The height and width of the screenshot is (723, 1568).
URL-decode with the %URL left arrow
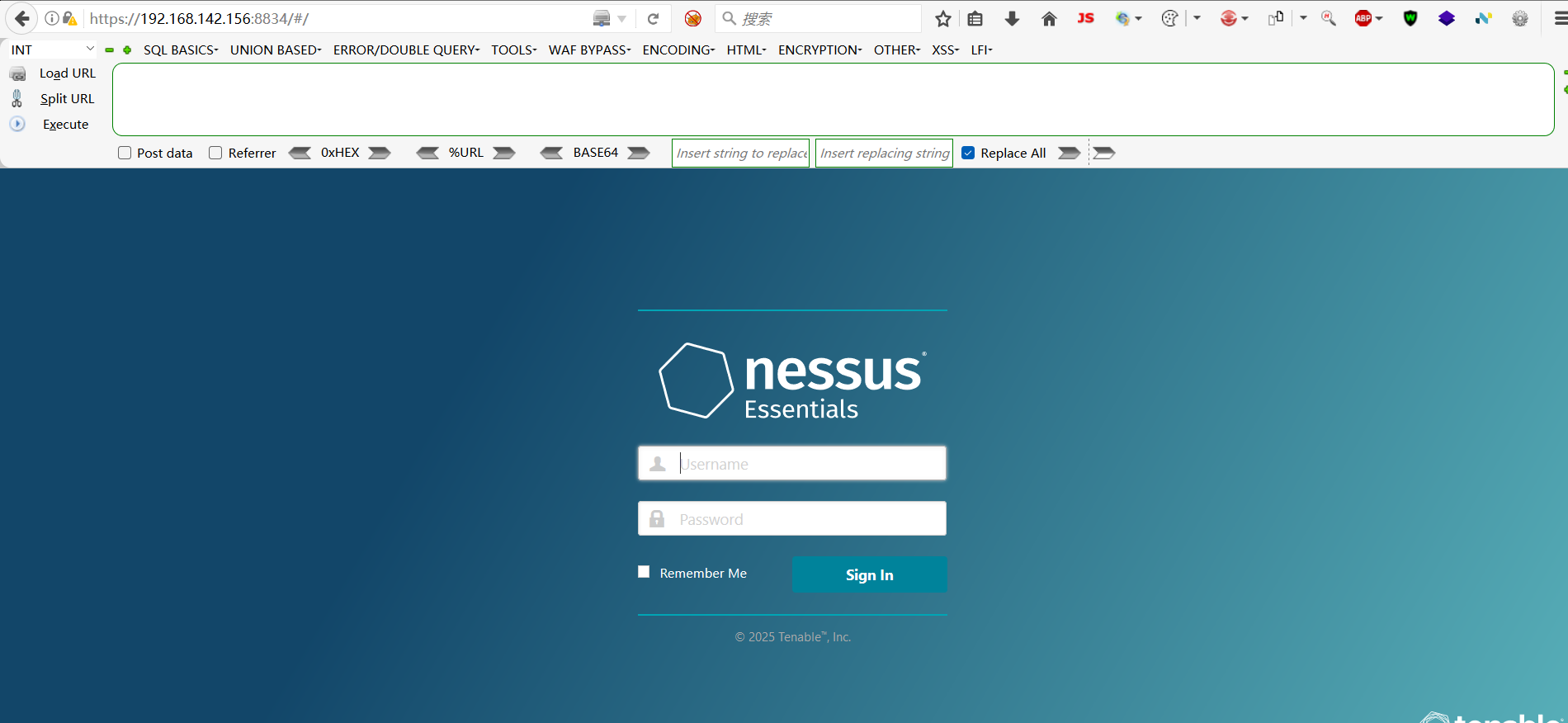pyautogui.click(x=427, y=153)
